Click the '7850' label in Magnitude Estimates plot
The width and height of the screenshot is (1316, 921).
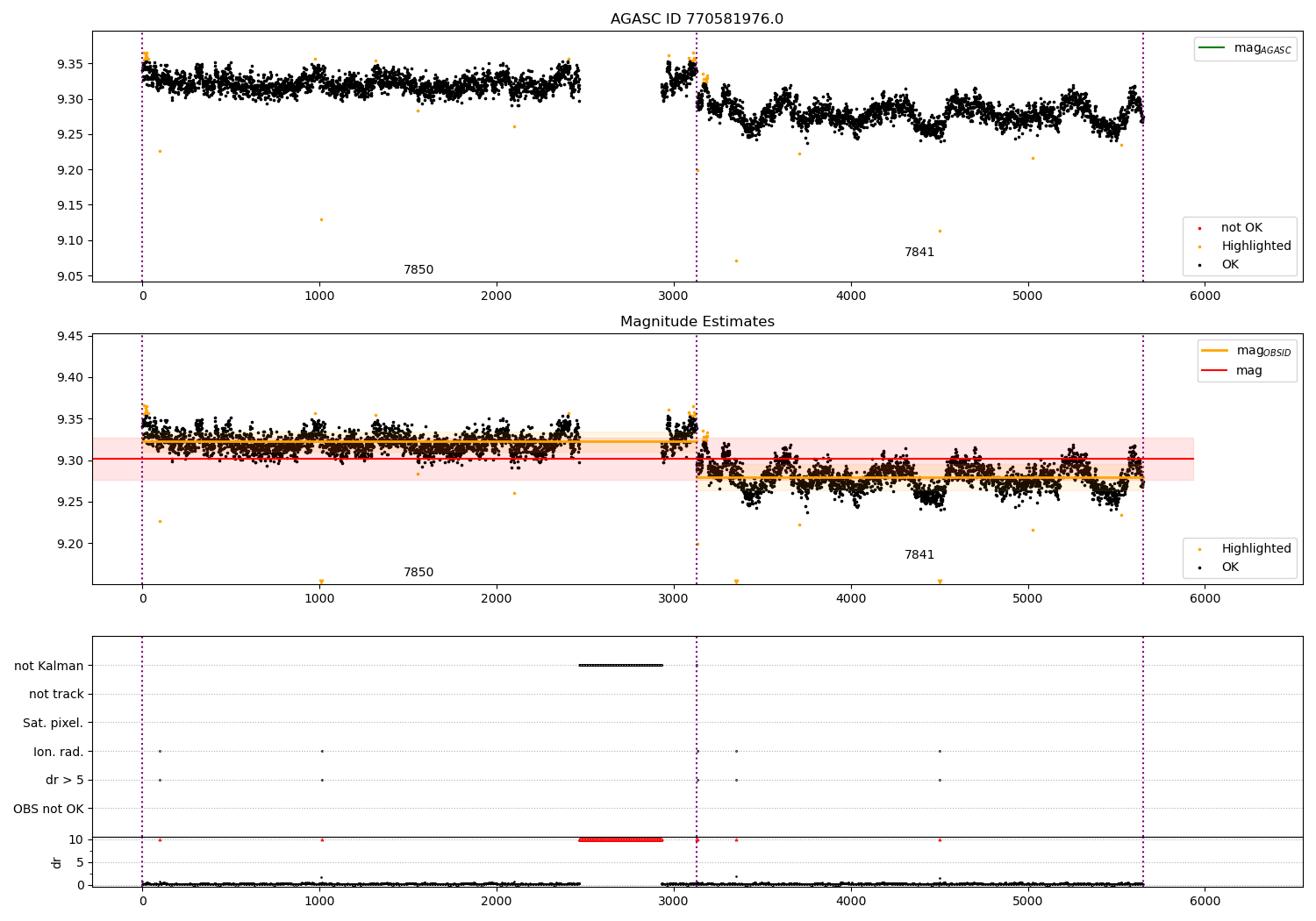click(418, 573)
